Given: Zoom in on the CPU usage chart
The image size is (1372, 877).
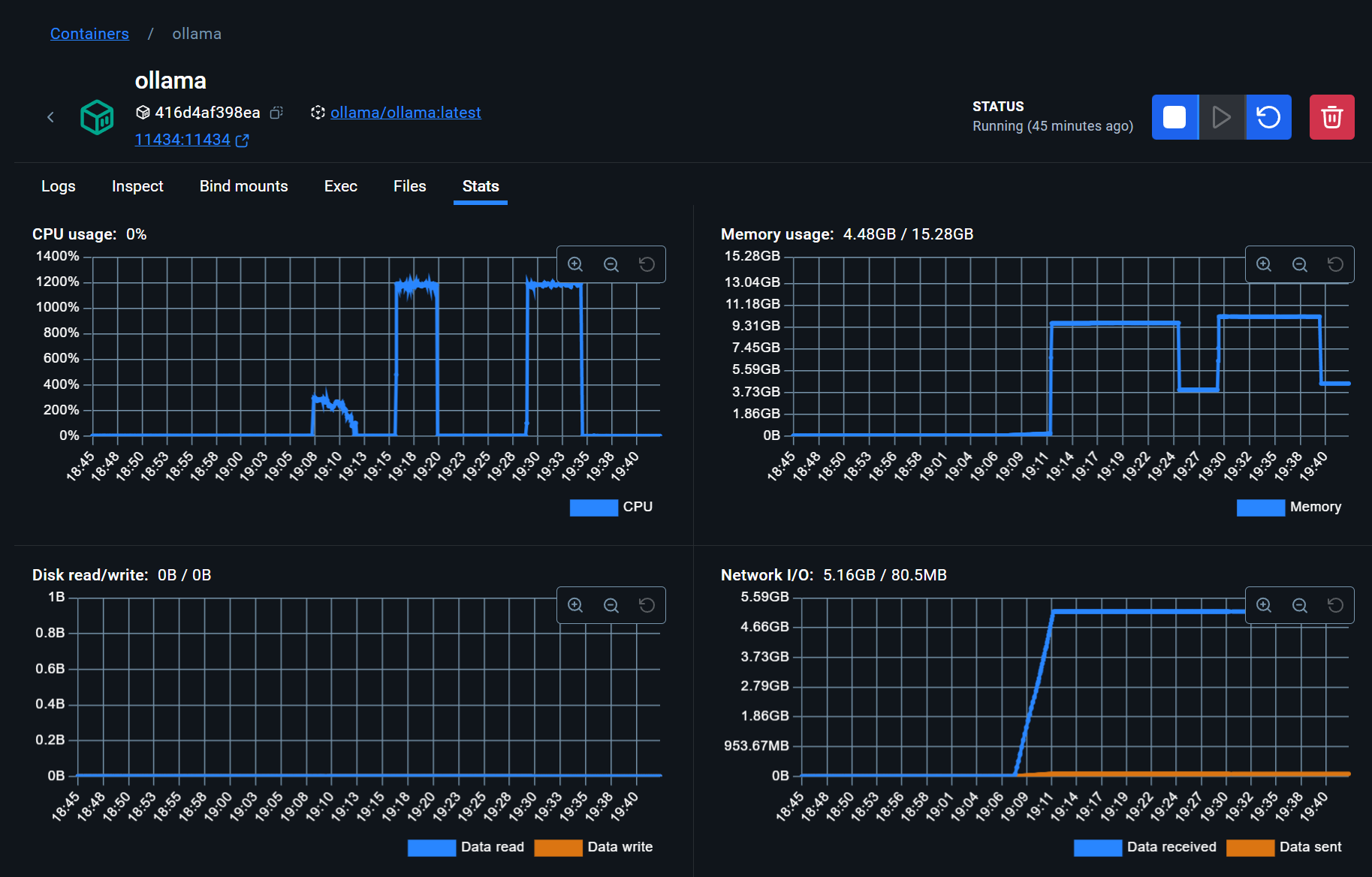Looking at the screenshot, I should 575,264.
